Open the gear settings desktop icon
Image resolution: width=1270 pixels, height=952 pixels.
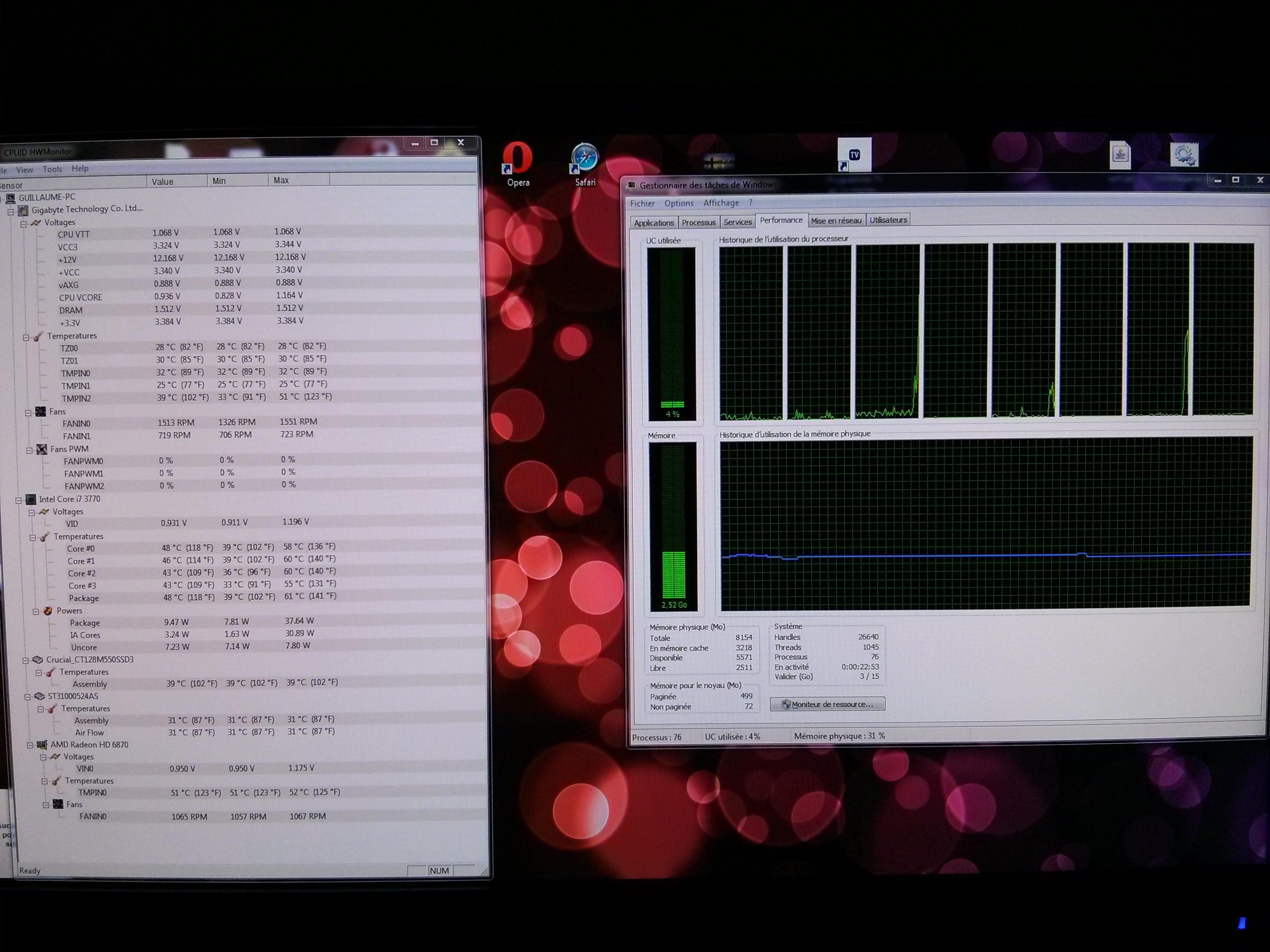(x=1184, y=154)
